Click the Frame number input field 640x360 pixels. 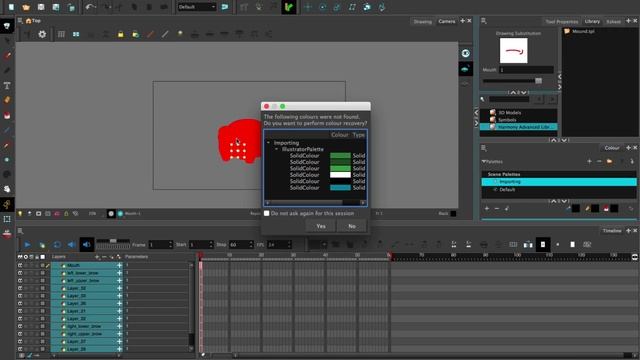click(160, 244)
